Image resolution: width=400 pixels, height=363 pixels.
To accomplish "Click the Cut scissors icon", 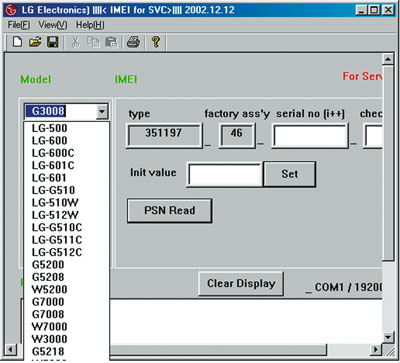I will pos(76,42).
